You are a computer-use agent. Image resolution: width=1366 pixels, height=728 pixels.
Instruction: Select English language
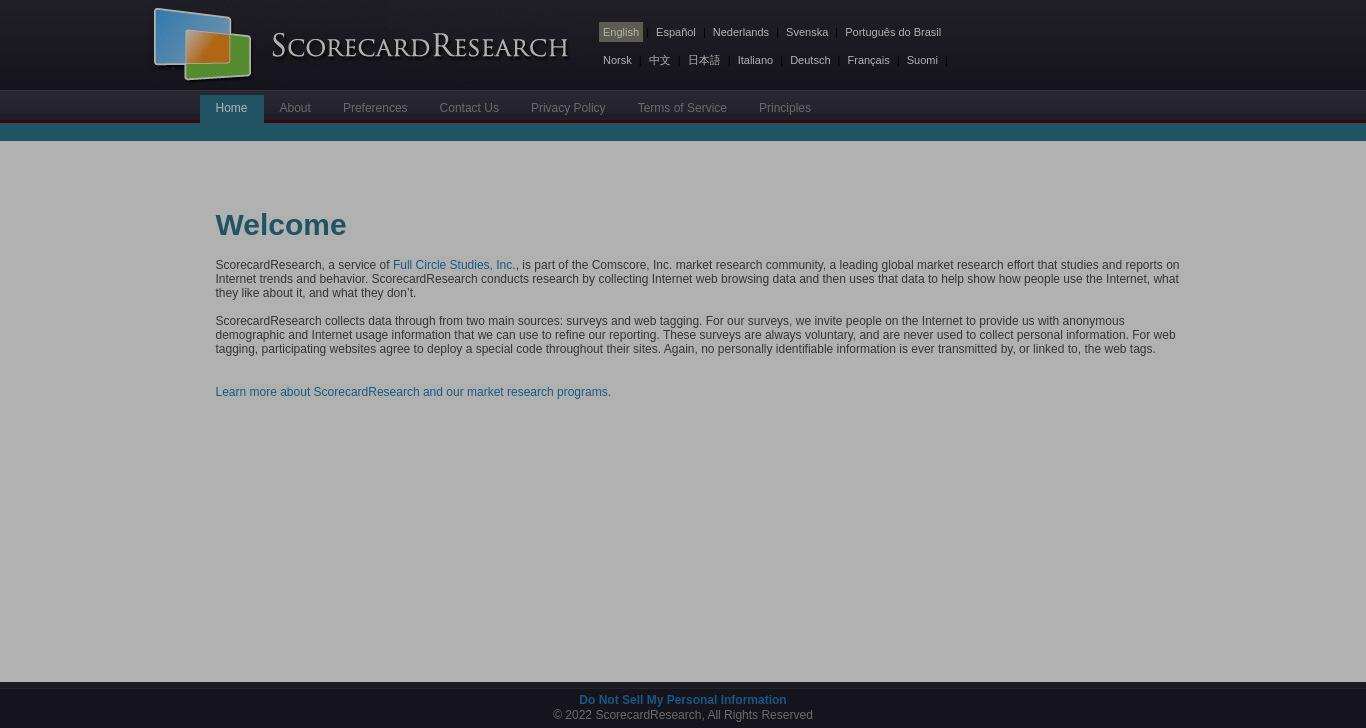click(621, 32)
